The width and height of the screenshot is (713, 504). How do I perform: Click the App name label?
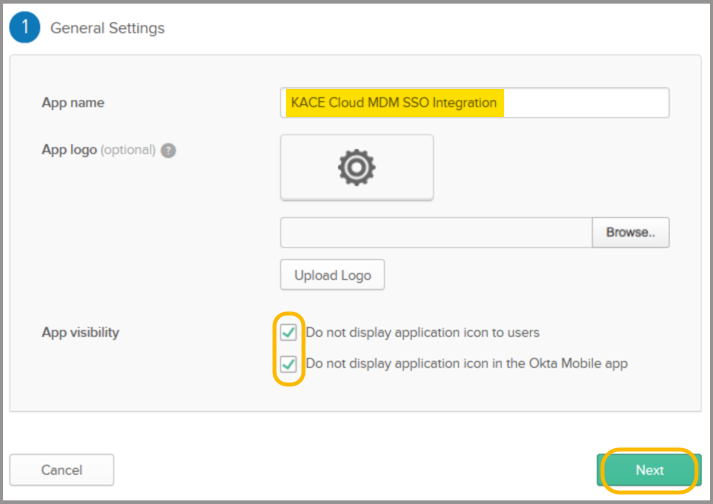click(72, 103)
